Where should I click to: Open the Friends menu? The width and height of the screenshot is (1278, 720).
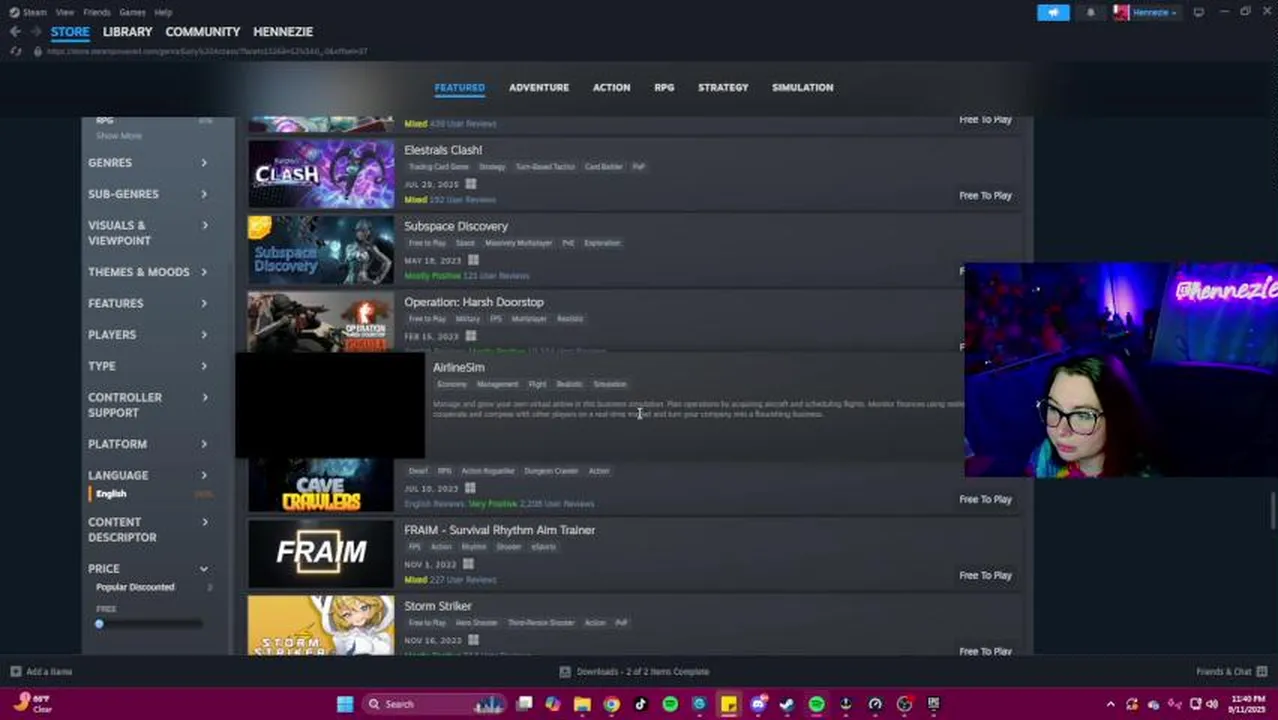(97, 12)
